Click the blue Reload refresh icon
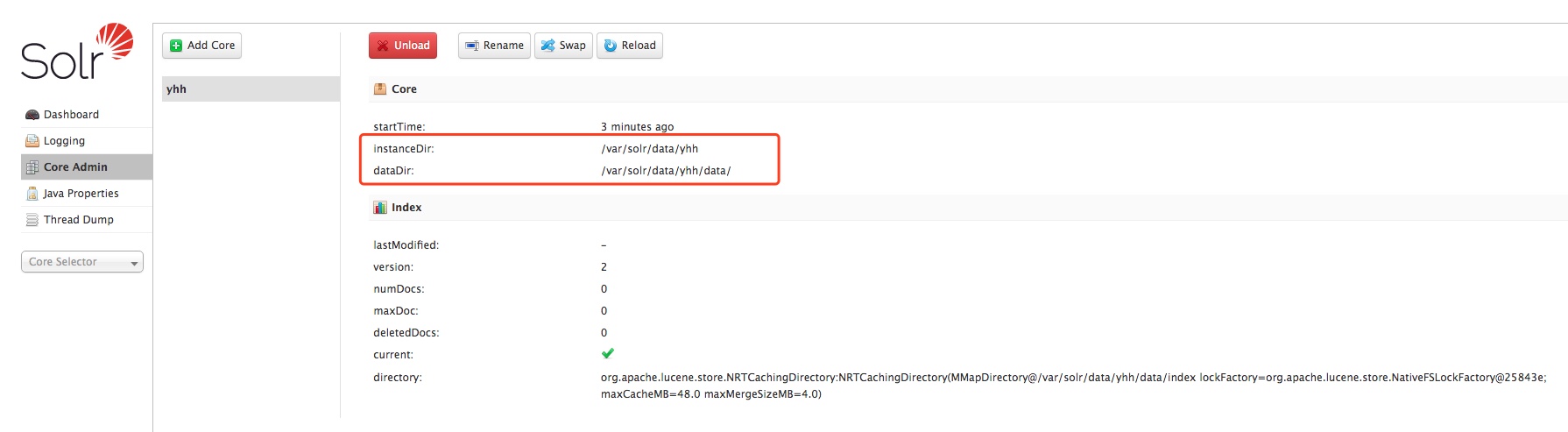Image resolution: width=1568 pixels, height=432 pixels. click(611, 46)
